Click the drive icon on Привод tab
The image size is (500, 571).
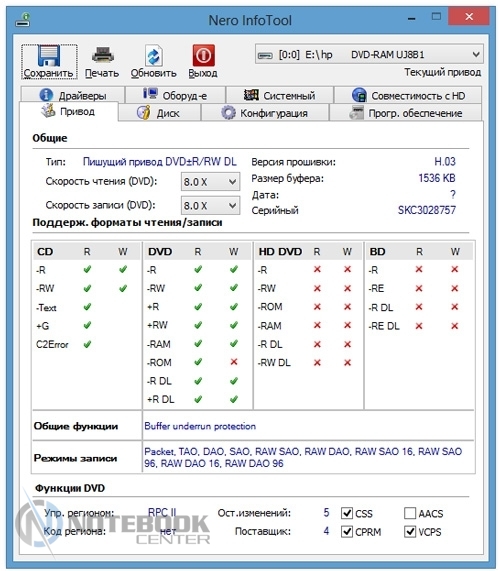pyautogui.click(x=48, y=111)
